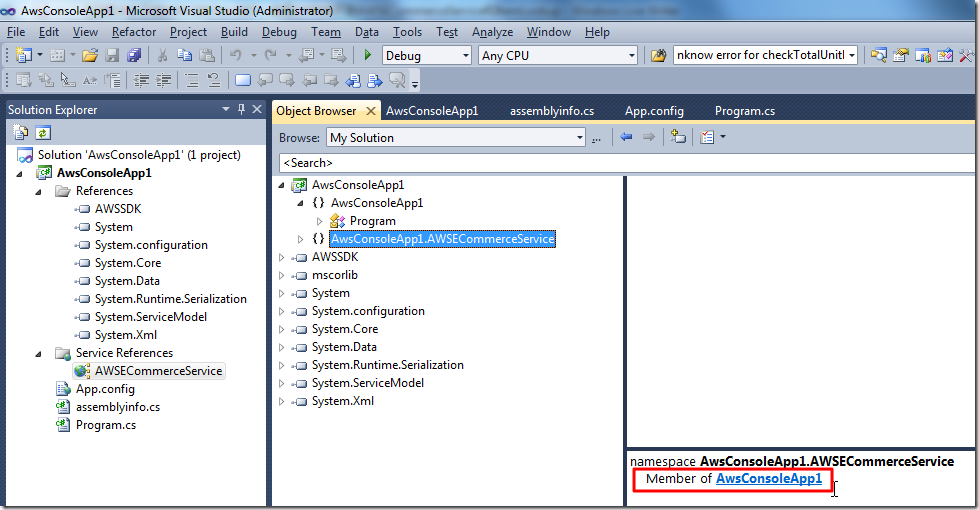Open the Analyze menu
The width and height of the screenshot is (979, 510).
pos(493,32)
